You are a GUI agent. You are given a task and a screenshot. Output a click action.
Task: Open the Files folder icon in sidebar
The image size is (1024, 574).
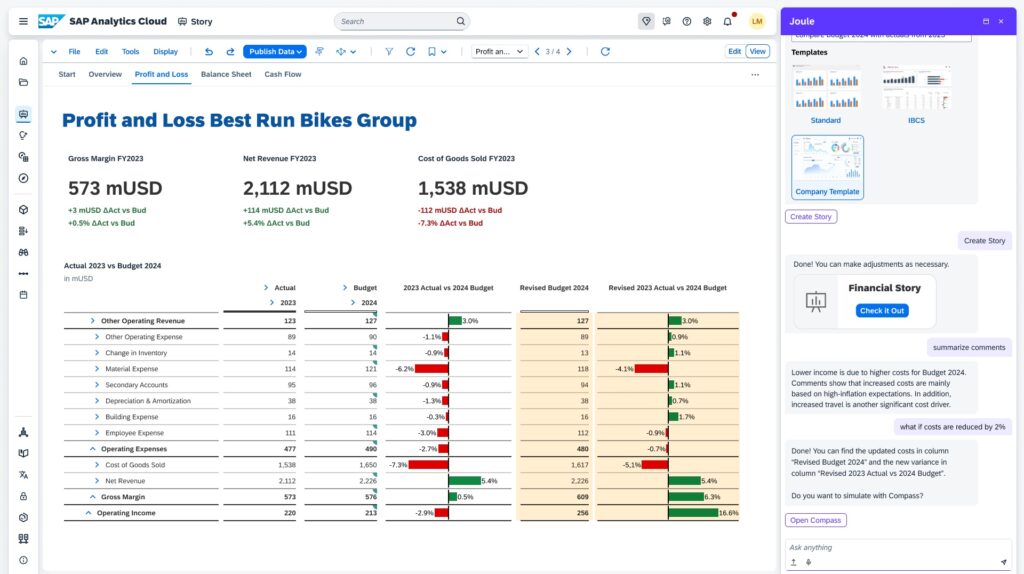pos(23,82)
